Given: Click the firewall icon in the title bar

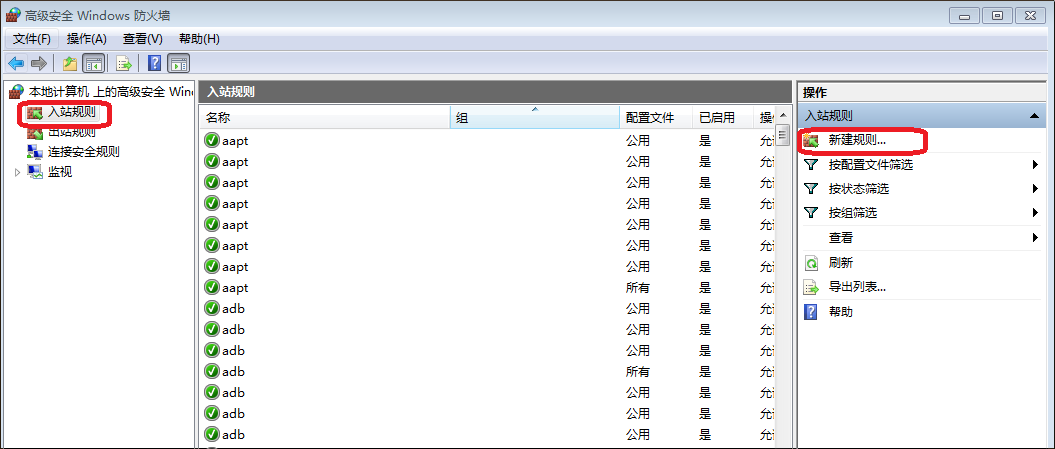Looking at the screenshot, I should pos(13,15).
